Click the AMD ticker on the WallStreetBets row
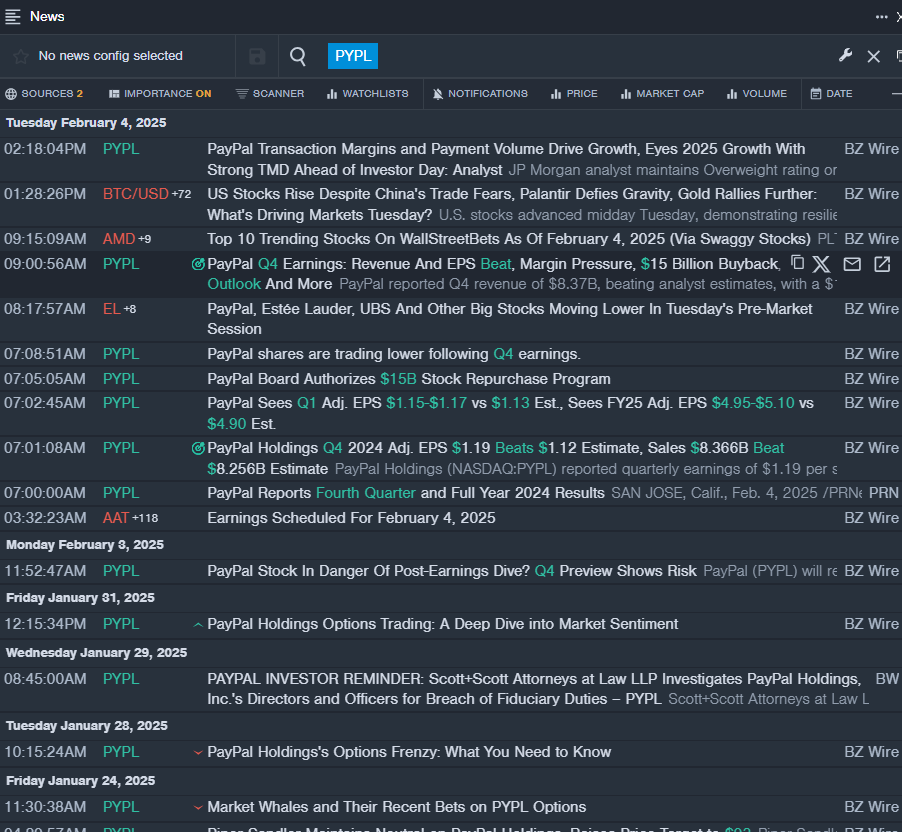The image size is (902, 832). point(118,239)
